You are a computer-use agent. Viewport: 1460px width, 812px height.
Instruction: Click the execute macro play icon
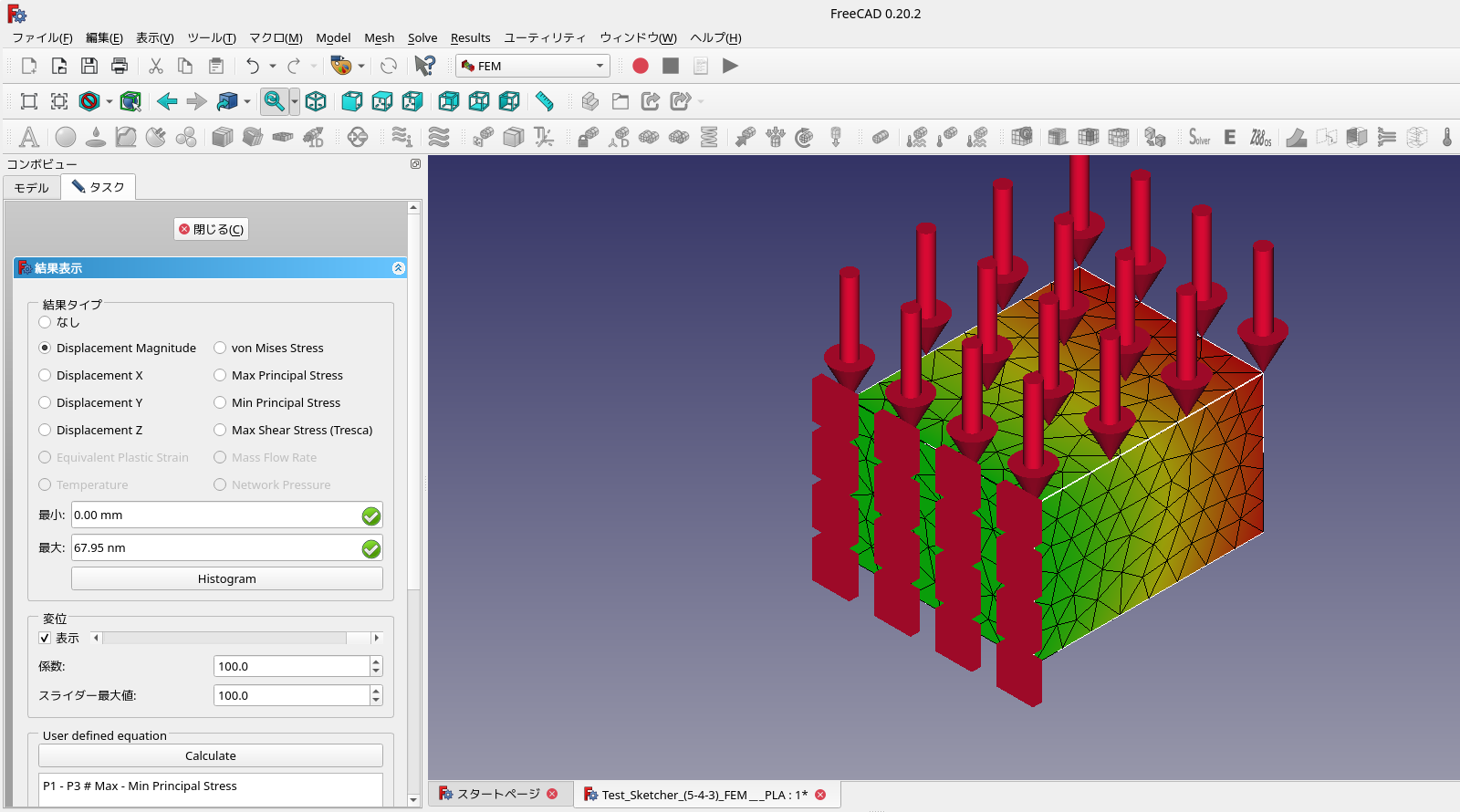730,66
